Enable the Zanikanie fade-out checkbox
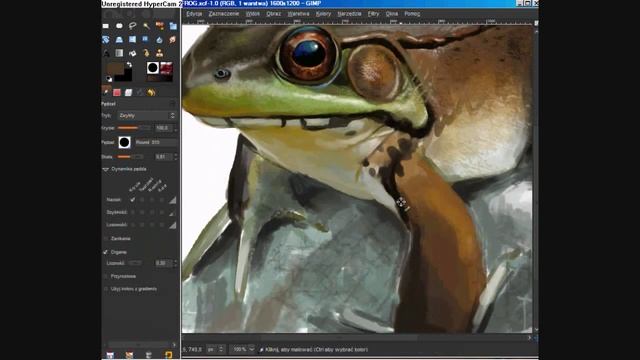 pos(106,238)
